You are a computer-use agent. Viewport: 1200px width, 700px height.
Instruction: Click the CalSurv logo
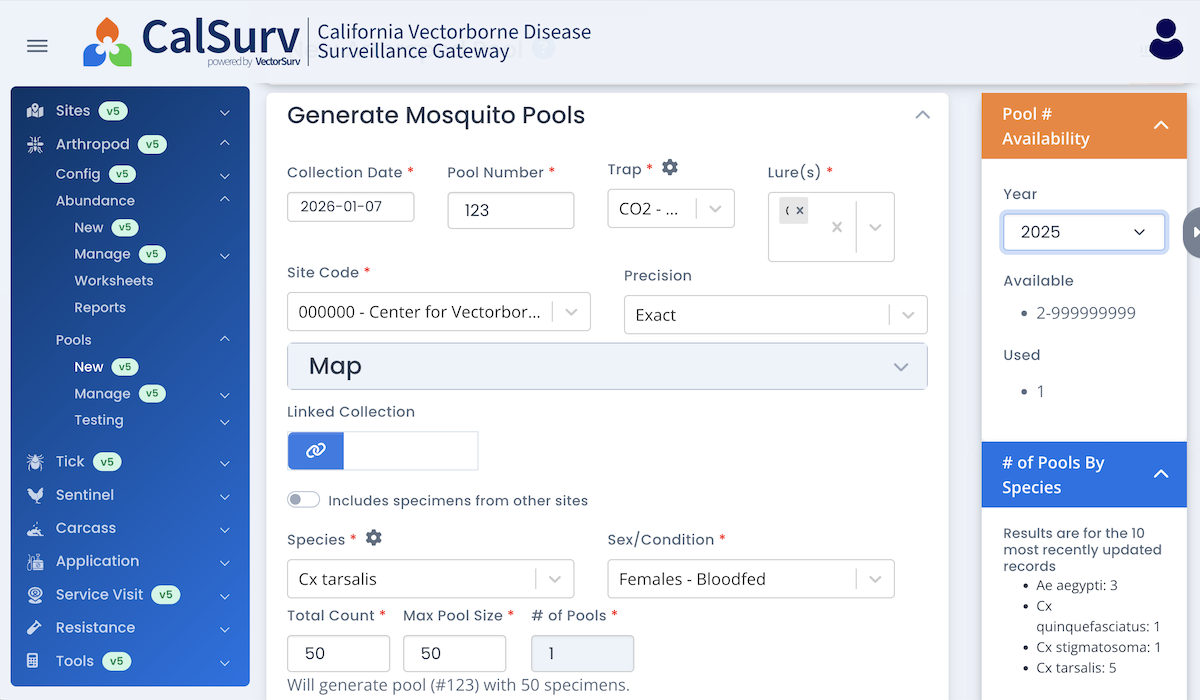pos(192,42)
